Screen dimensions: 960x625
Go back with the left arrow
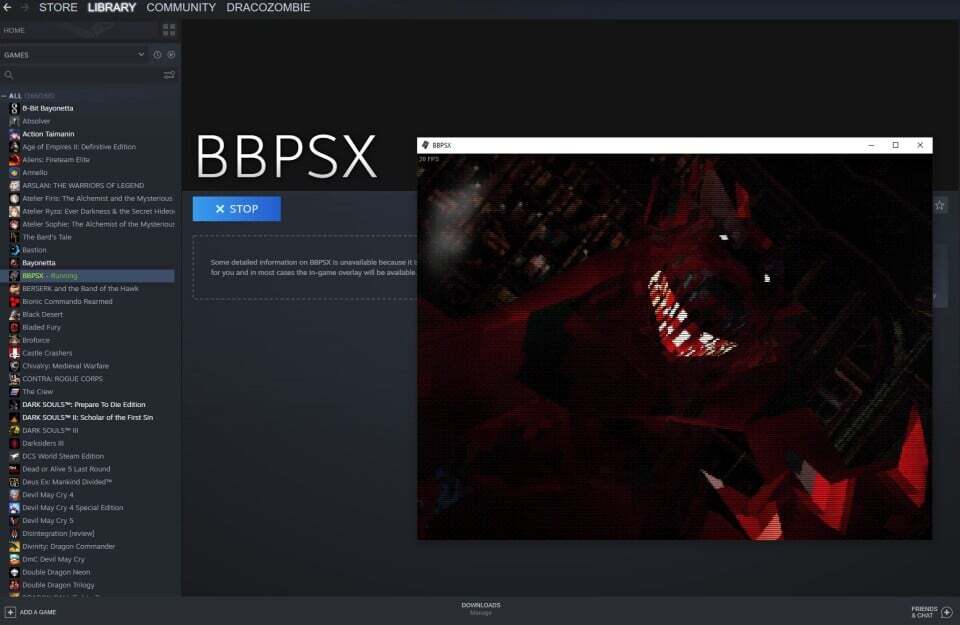pyautogui.click(x=7, y=7)
